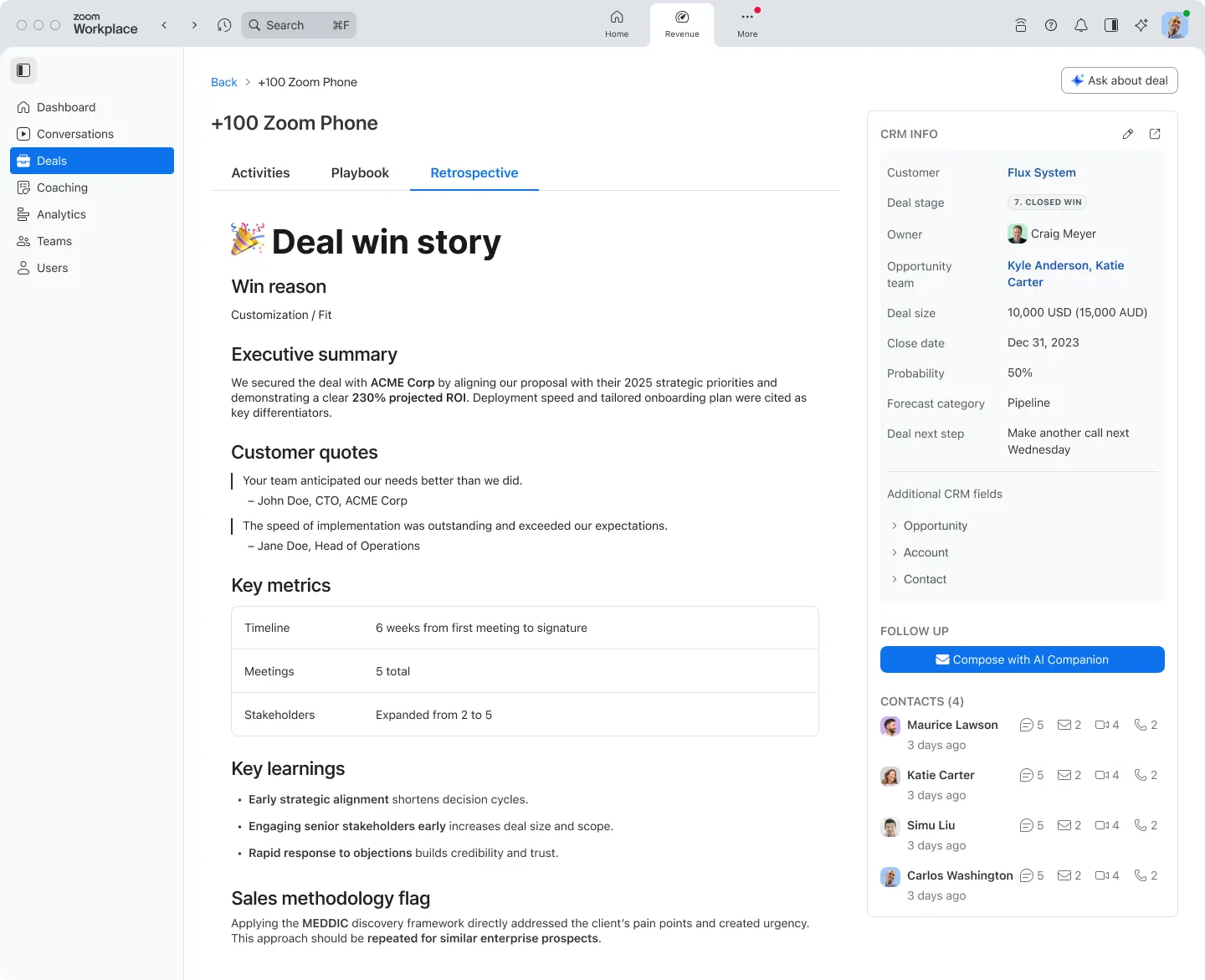Switch to the Playbook tab

(x=360, y=172)
